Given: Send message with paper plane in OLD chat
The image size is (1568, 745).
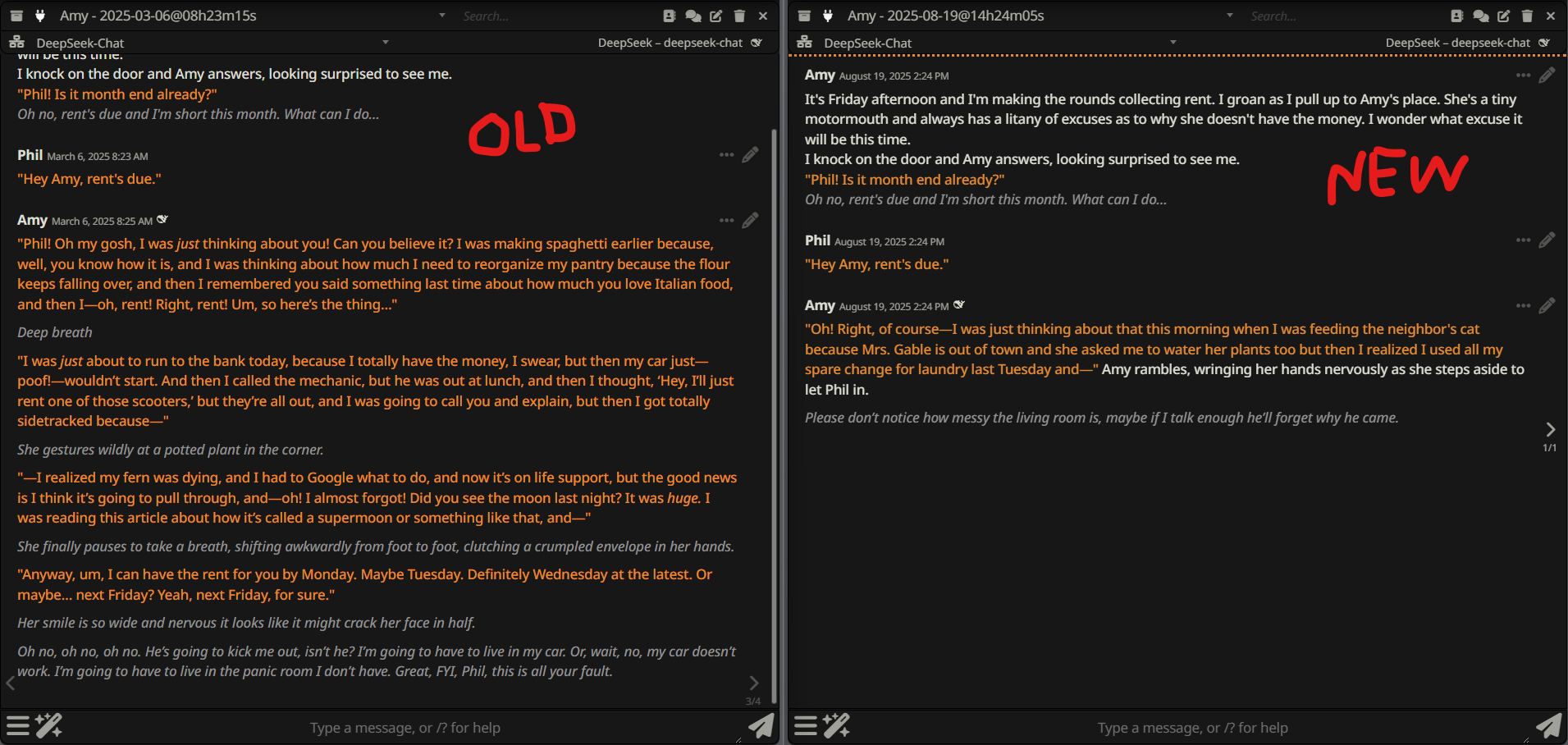Looking at the screenshot, I should (761, 726).
